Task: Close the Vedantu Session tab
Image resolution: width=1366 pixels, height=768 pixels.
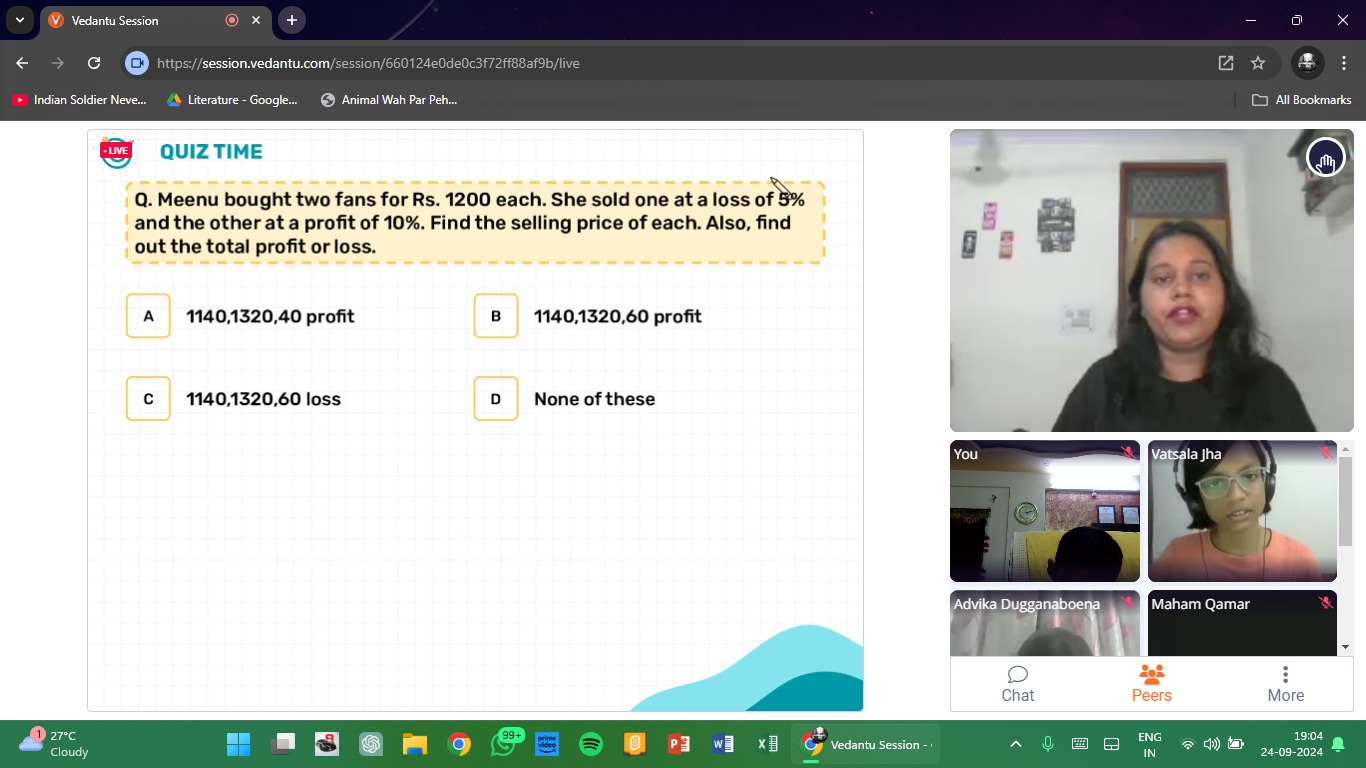Action: tap(256, 20)
